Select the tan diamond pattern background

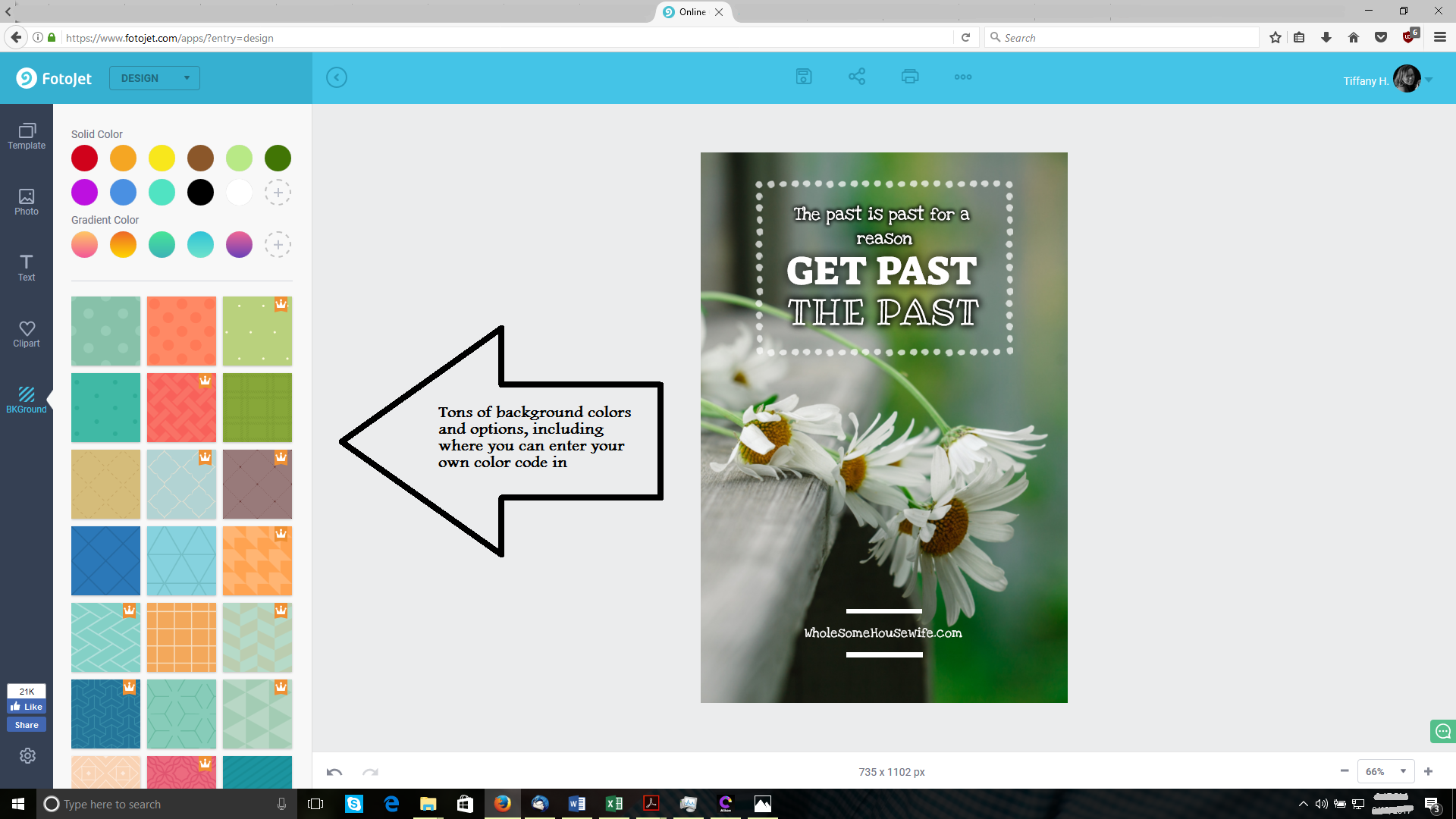pyautogui.click(x=105, y=484)
